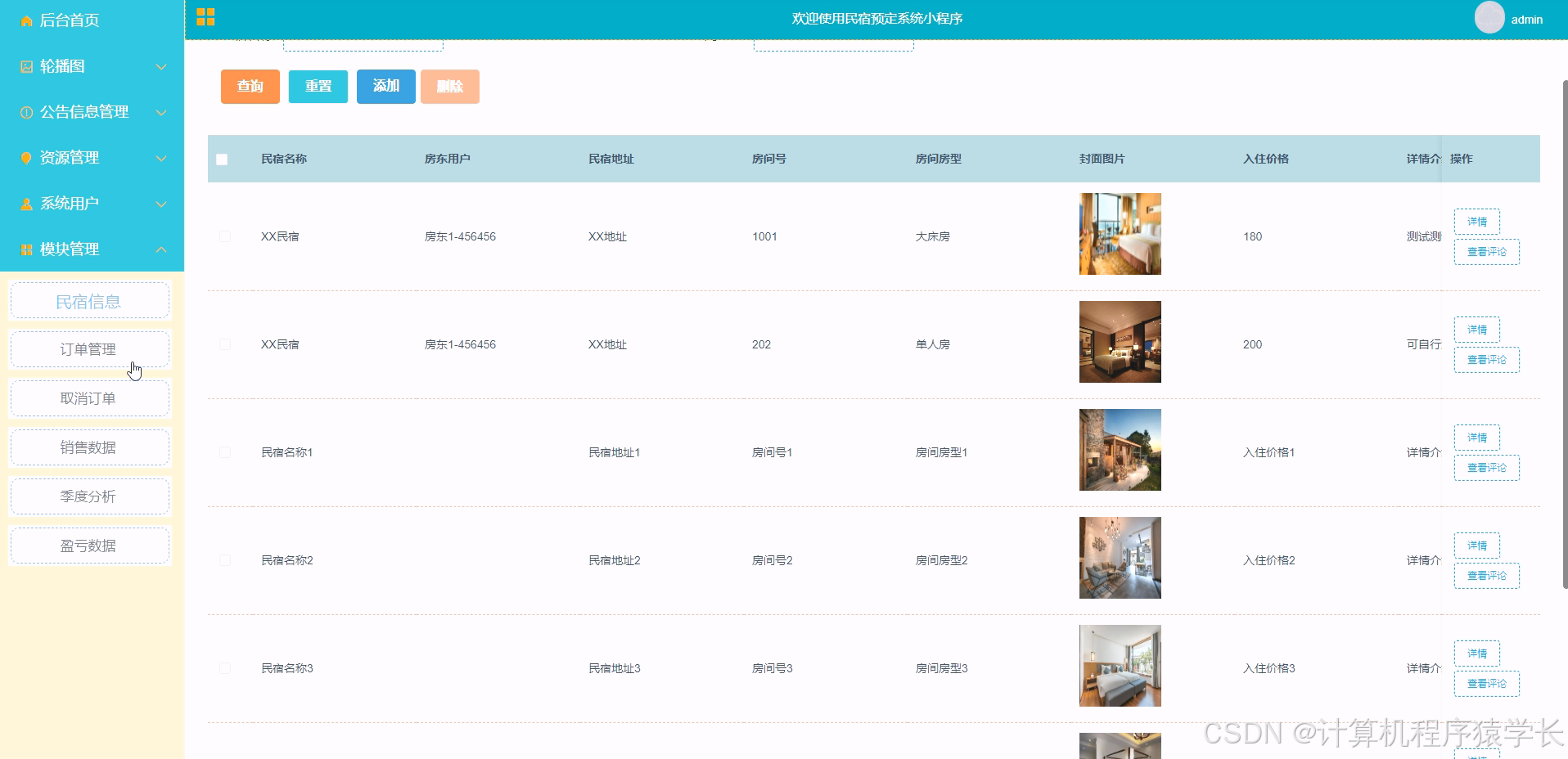
Task: Click price cell 180
Action: coord(1253,236)
